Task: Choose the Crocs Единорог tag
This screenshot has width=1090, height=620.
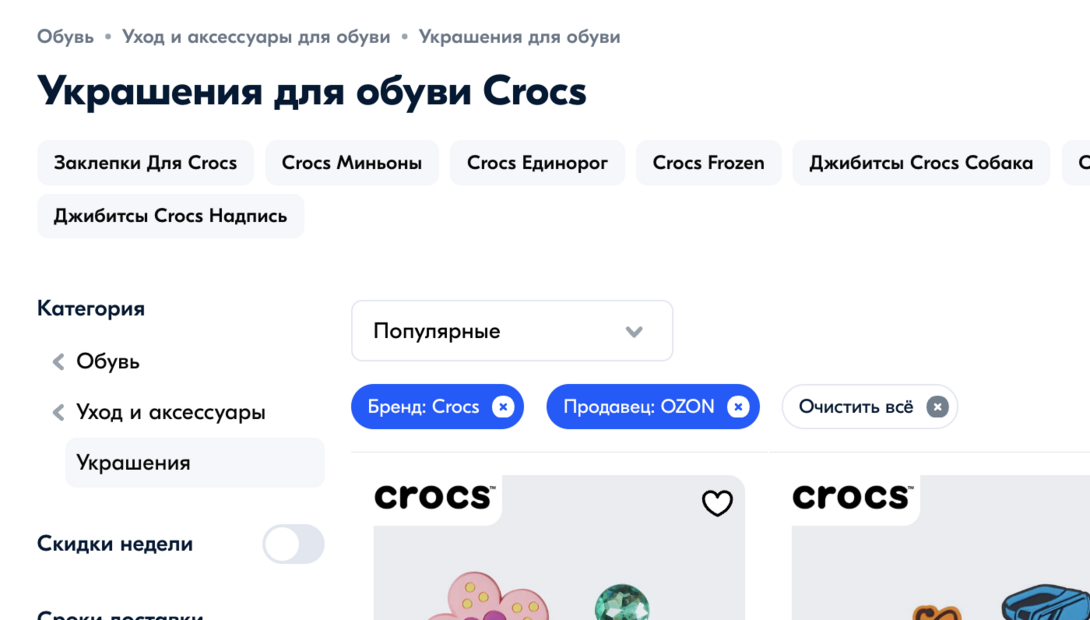Action: tap(537, 163)
